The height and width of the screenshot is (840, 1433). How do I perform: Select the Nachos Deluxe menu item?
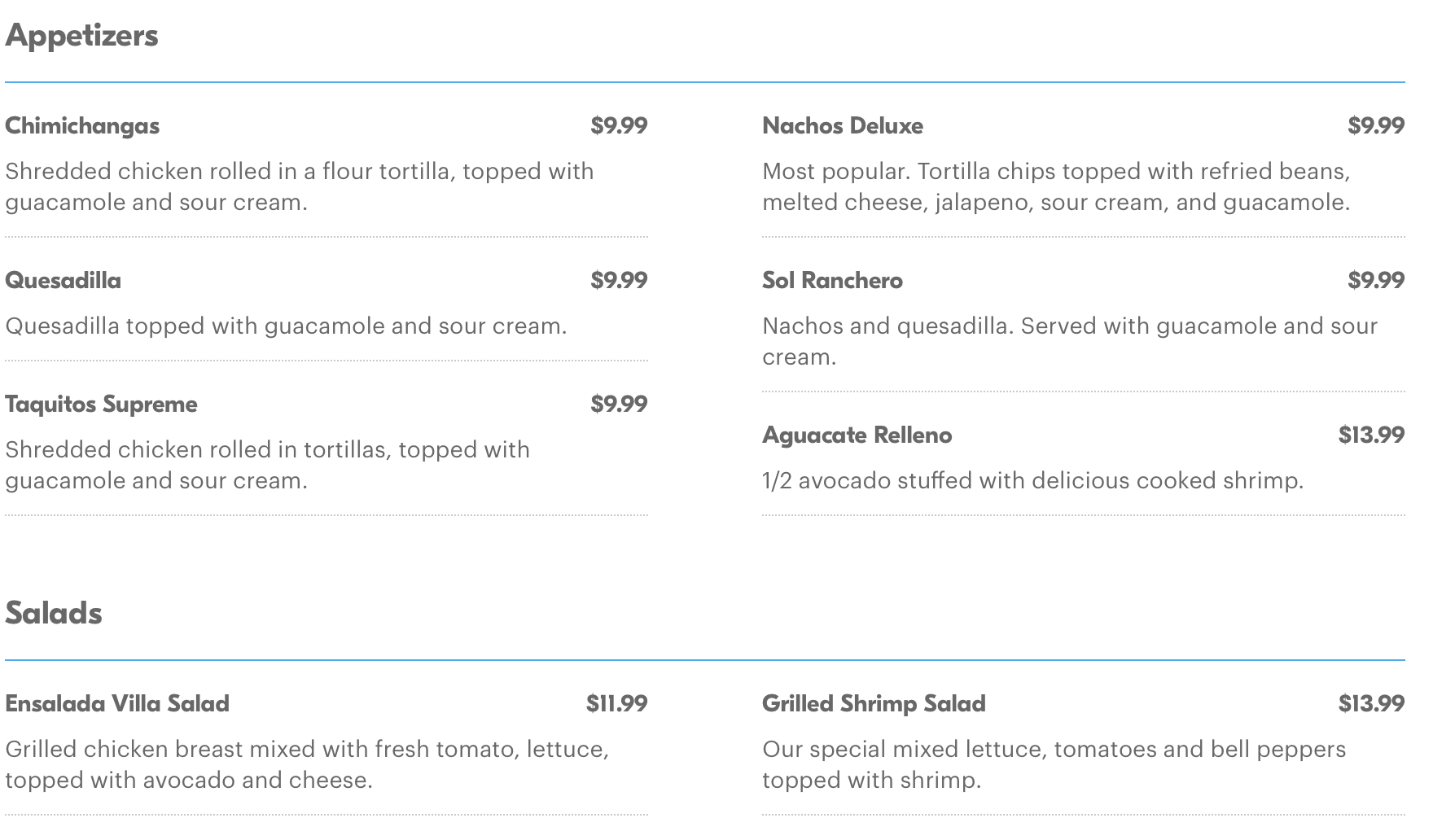[x=842, y=126]
